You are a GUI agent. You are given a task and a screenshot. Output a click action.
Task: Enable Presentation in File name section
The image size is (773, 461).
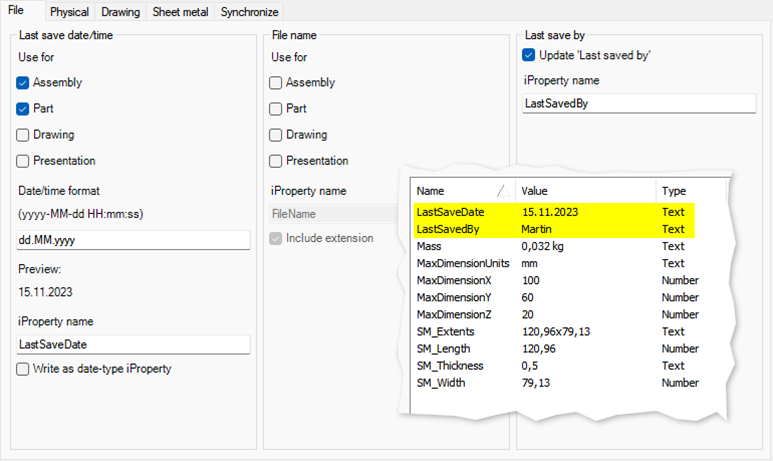point(276,161)
